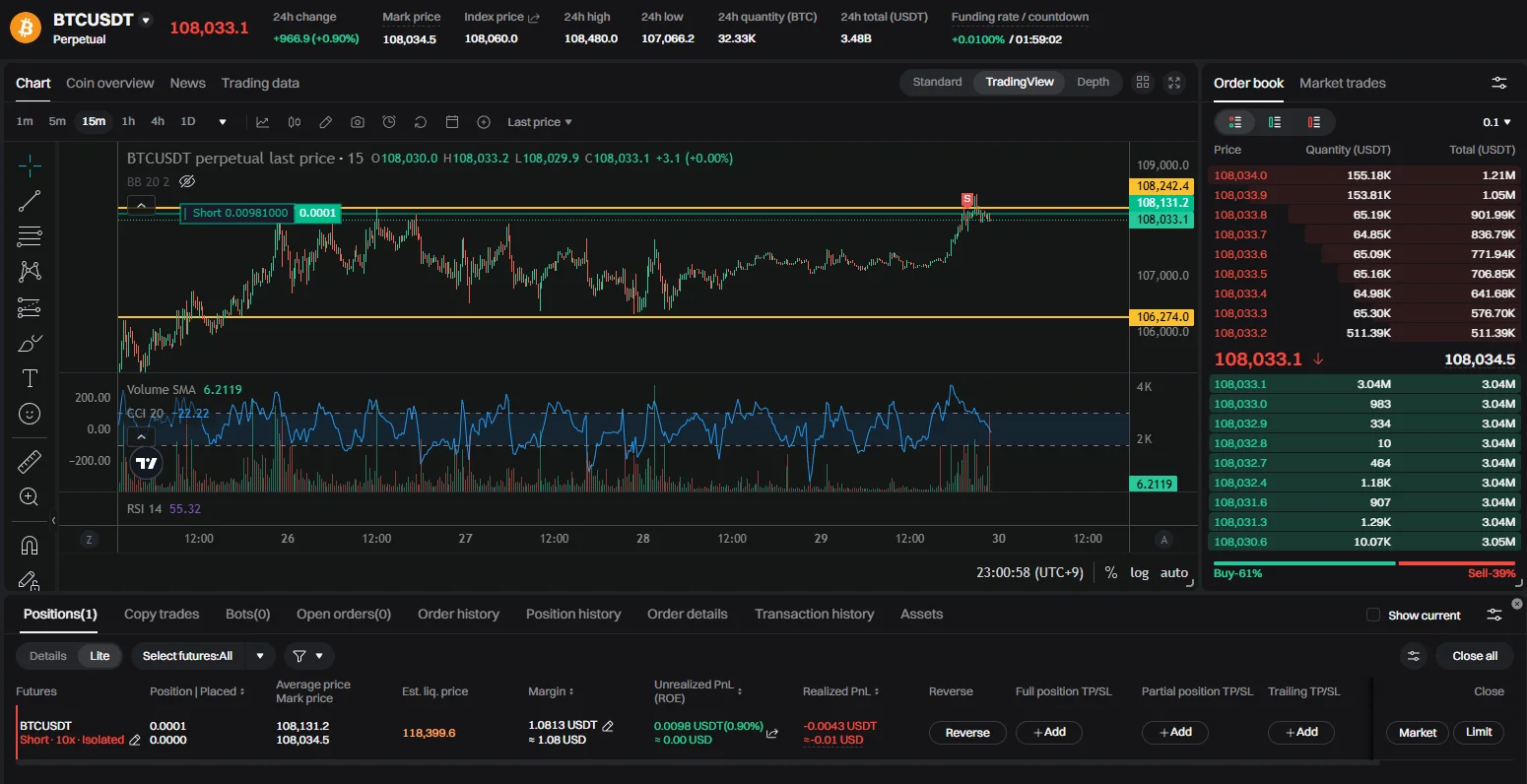This screenshot has height=784, width=1527.
Task: Open the emoji sticker tool
Action: coord(30,414)
